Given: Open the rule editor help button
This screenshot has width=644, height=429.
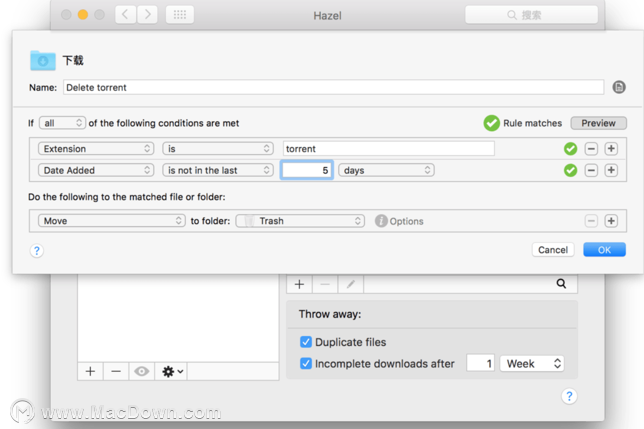Looking at the screenshot, I should (37, 250).
